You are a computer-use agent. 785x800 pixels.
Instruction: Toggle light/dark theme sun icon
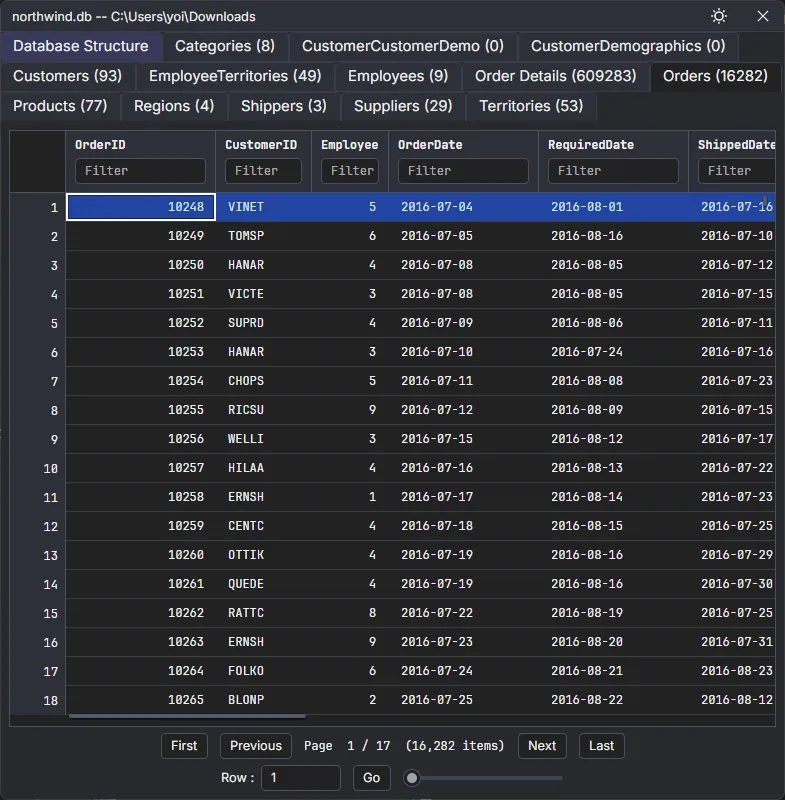[719, 16]
